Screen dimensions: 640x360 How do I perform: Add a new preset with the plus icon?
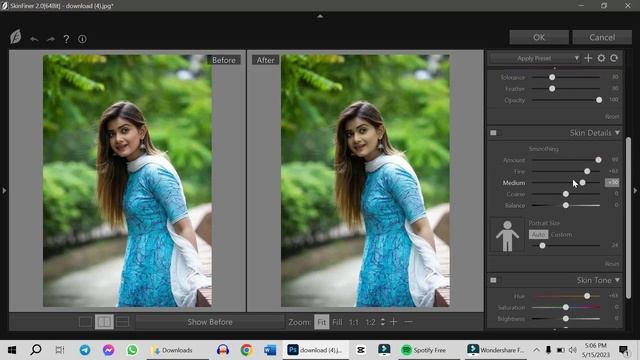588,58
